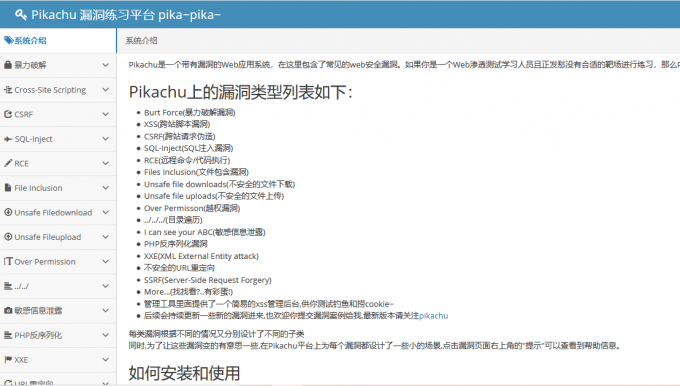Open the Cross-Site Scripting menu
Image resolution: width=680 pixels, height=386 pixels.
[x=58, y=90]
